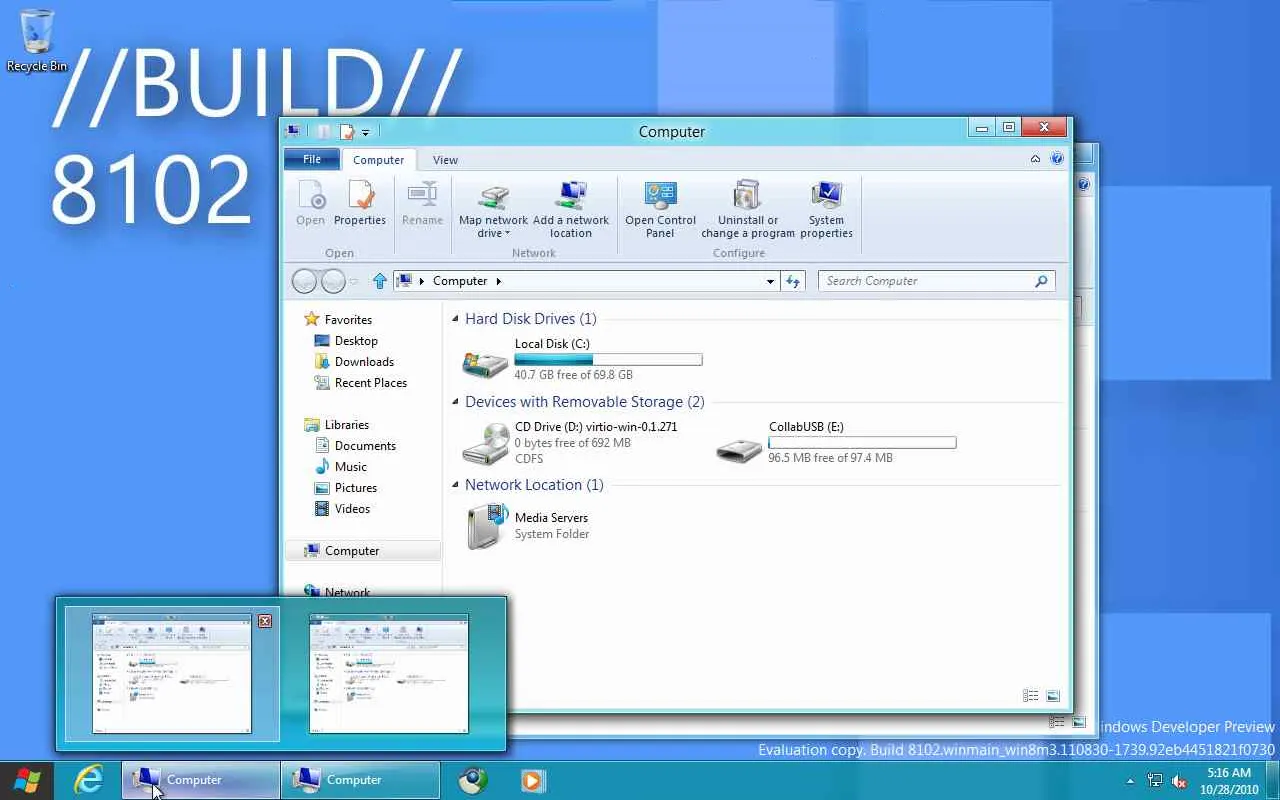Select the Media Servers icon
Screen dimensions: 1280x800
click(486, 526)
